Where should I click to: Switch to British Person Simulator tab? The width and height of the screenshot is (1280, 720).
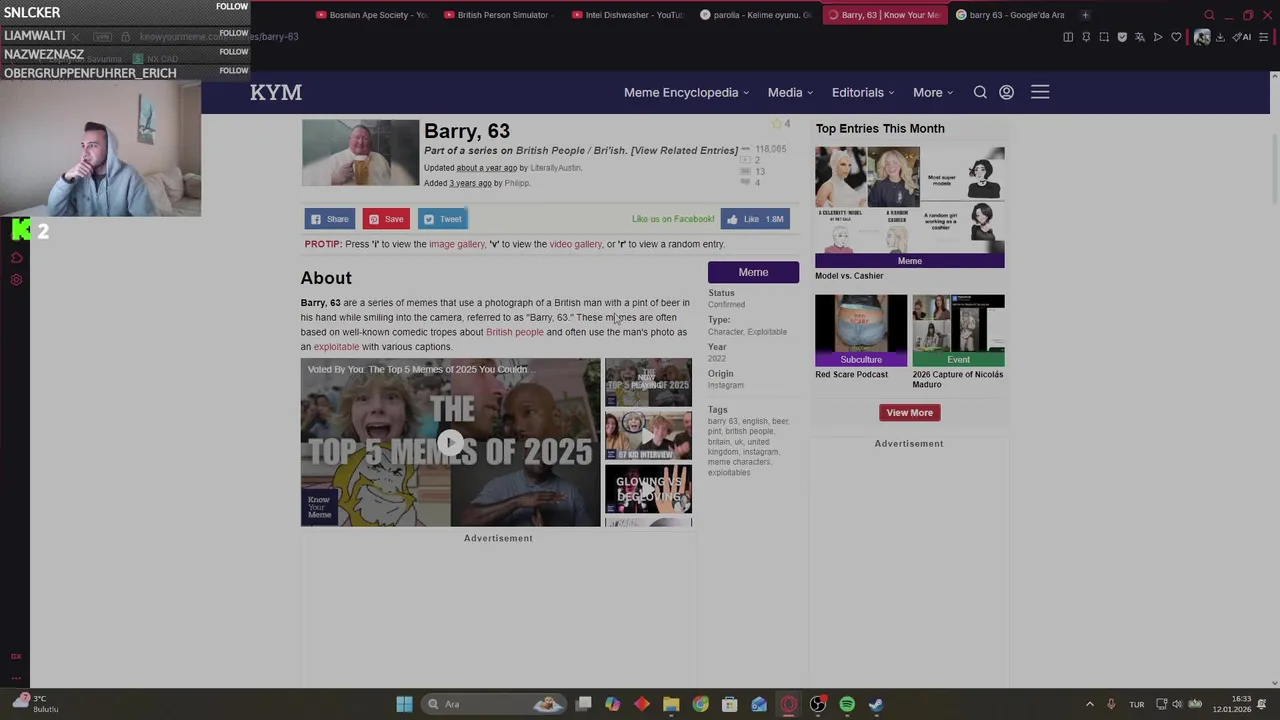click(x=500, y=15)
